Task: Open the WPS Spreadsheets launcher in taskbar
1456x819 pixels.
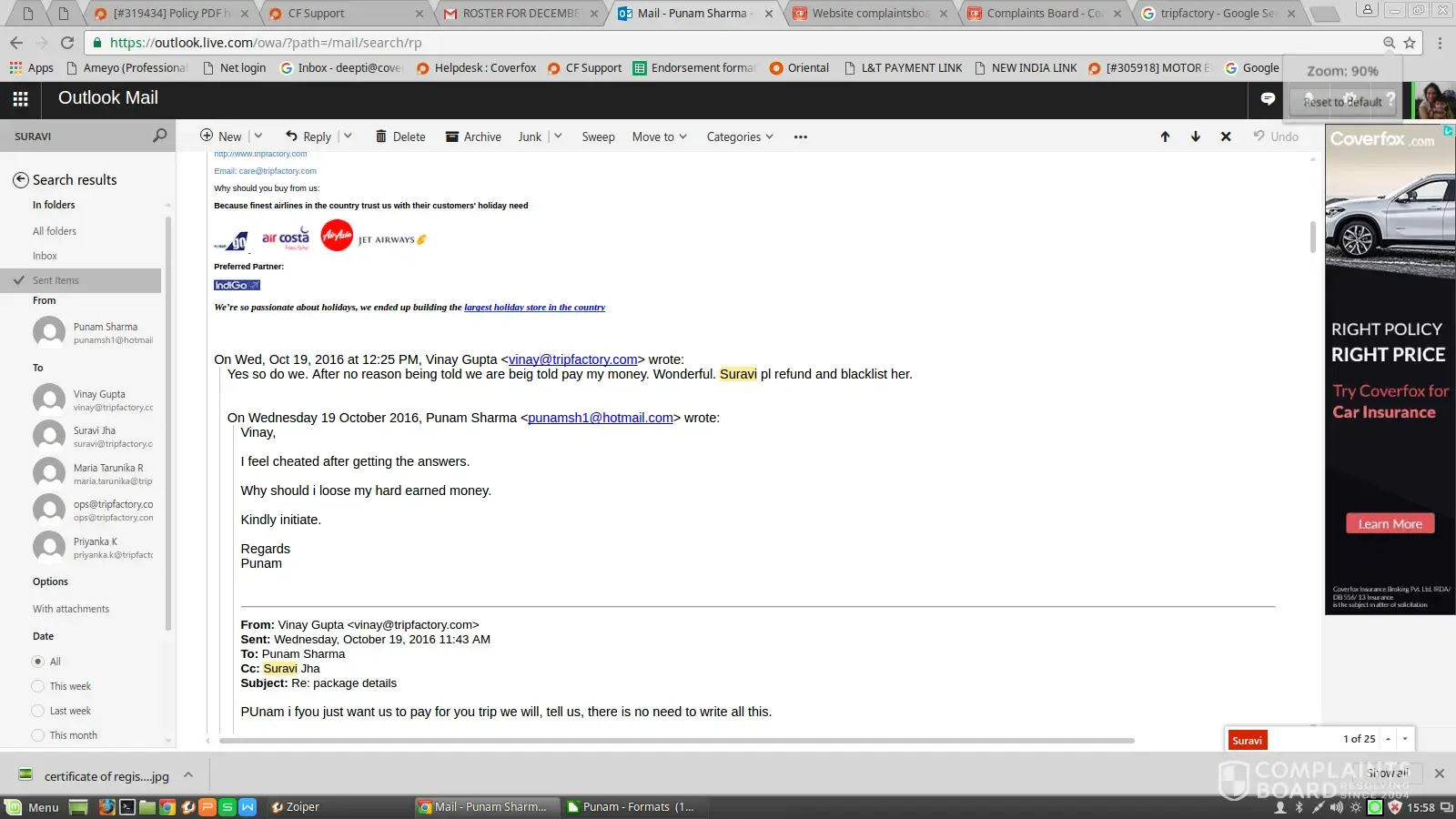Action: tap(227, 807)
